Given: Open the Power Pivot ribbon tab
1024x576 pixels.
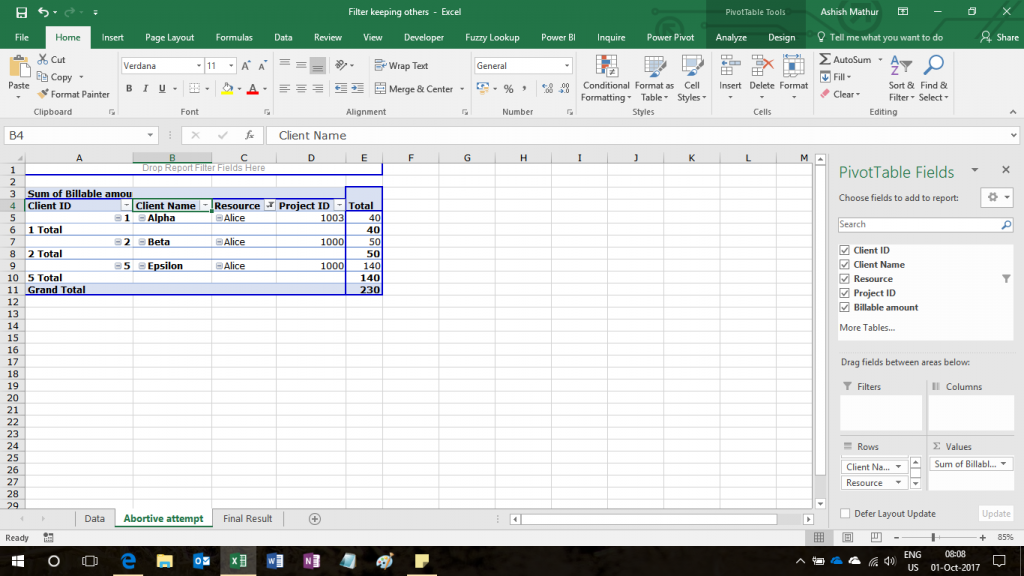Looking at the screenshot, I should click(x=670, y=37).
